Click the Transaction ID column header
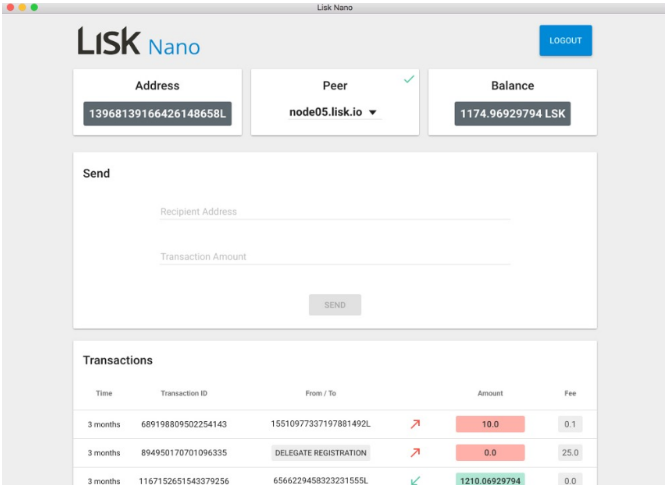670x489 pixels. (x=184, y=393)
